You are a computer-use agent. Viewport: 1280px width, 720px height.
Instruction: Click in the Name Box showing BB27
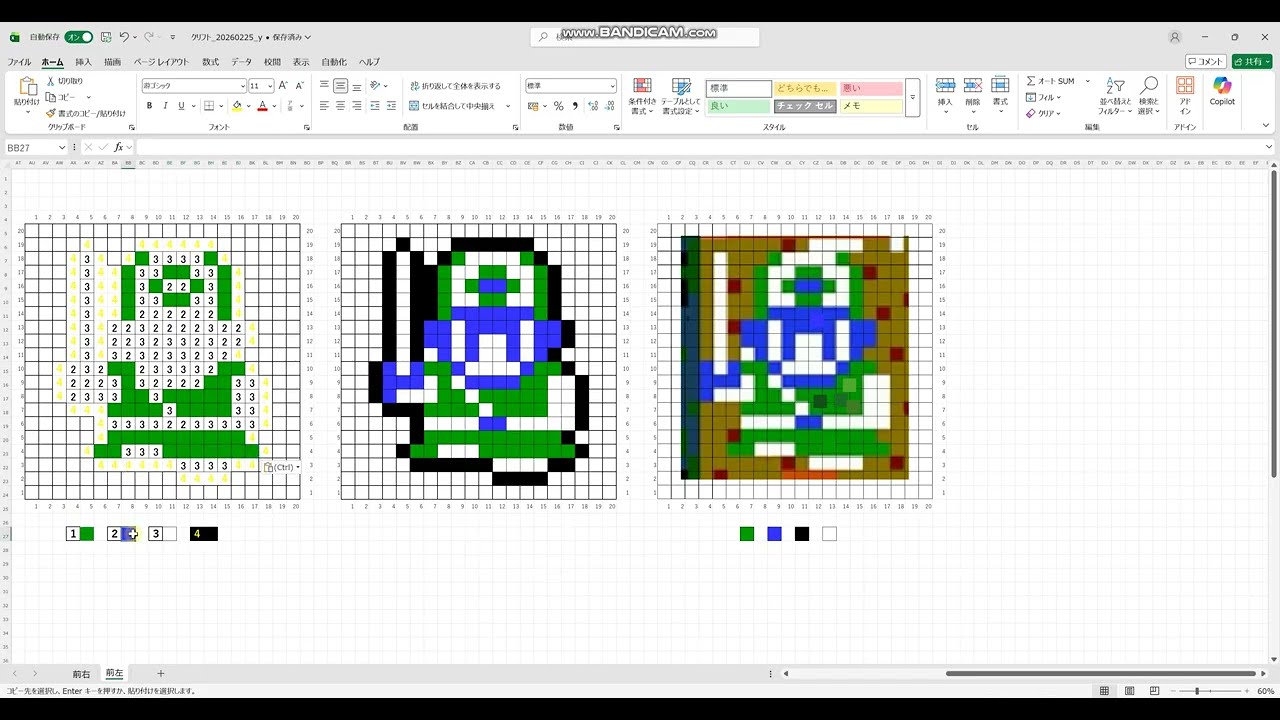point(30,147)
